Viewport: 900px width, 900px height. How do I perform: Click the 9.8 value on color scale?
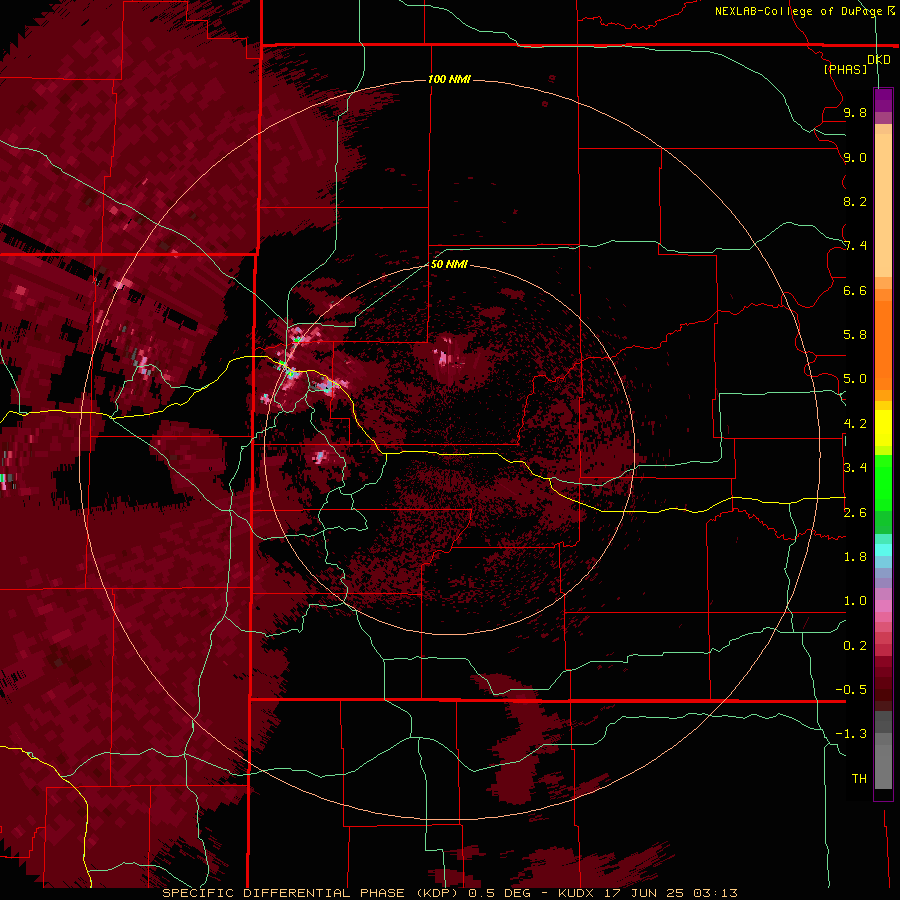855,112
